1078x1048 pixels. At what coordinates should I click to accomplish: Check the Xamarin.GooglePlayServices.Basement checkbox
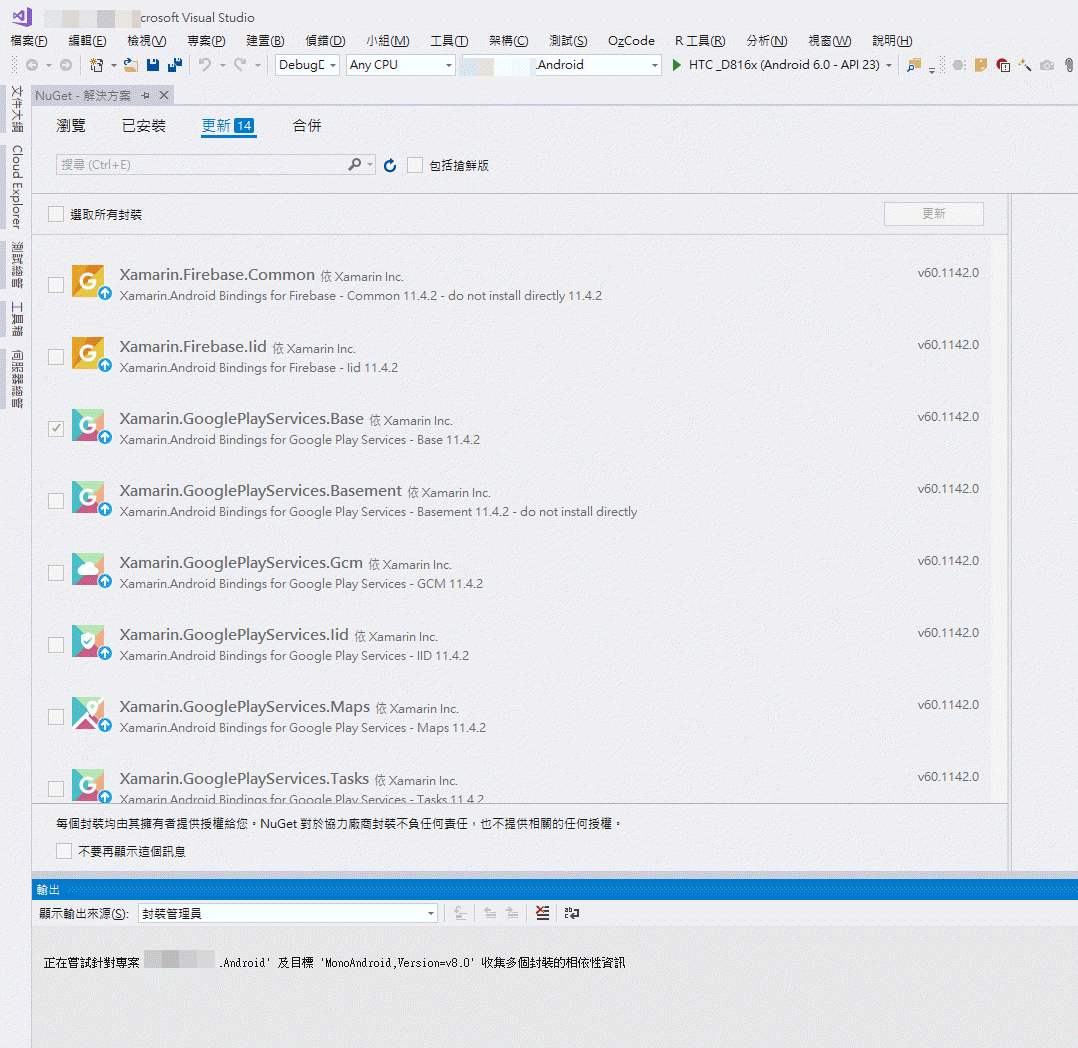pyautogui.click(x=56, y=501)
